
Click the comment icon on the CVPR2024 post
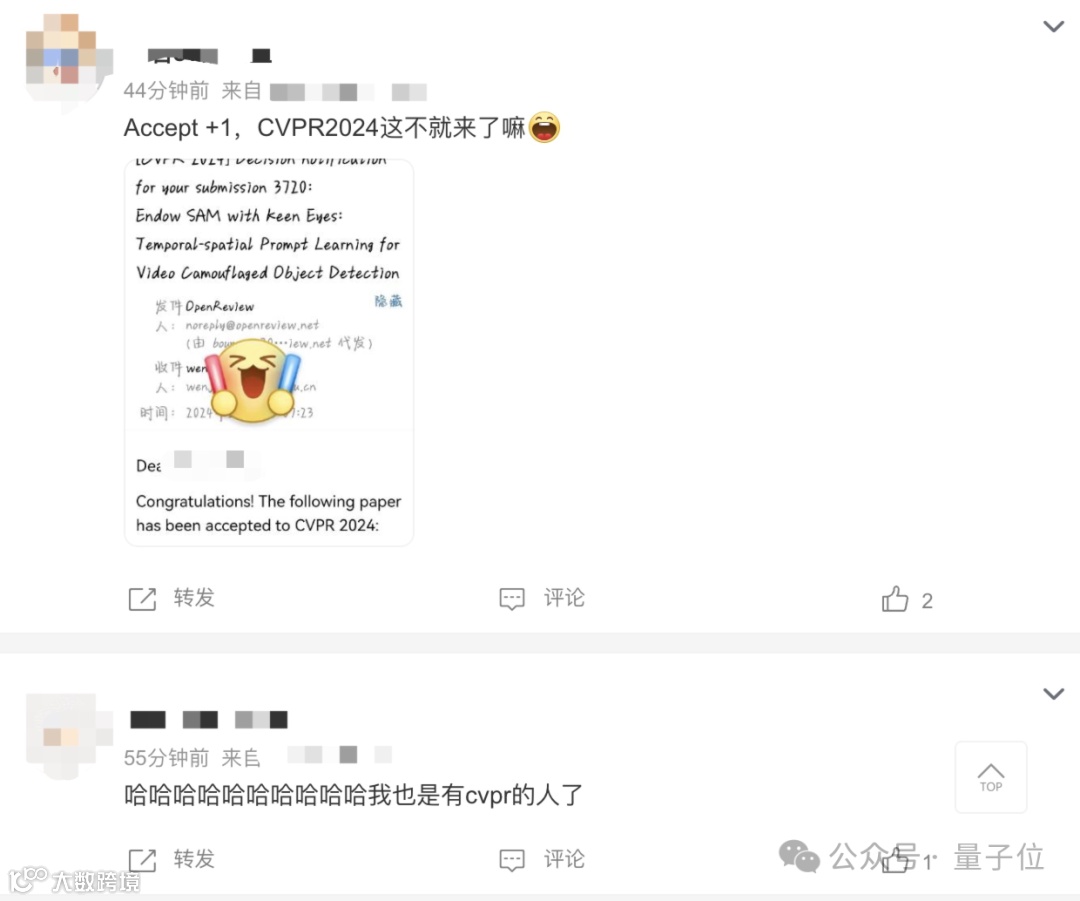point(512,599)
